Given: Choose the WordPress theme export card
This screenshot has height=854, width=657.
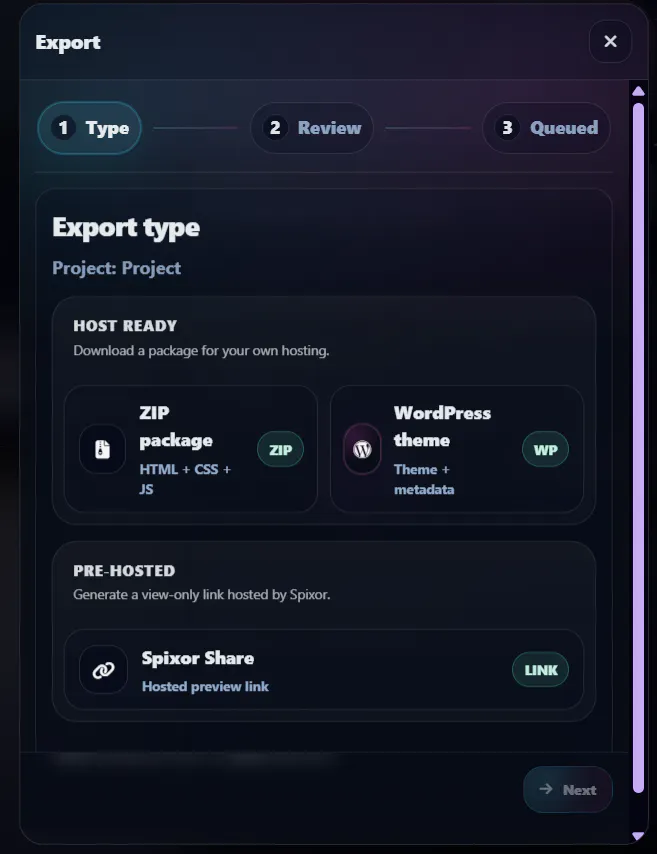Looking at the screenshot, I should pyautogui.click(x=457, y=449).
